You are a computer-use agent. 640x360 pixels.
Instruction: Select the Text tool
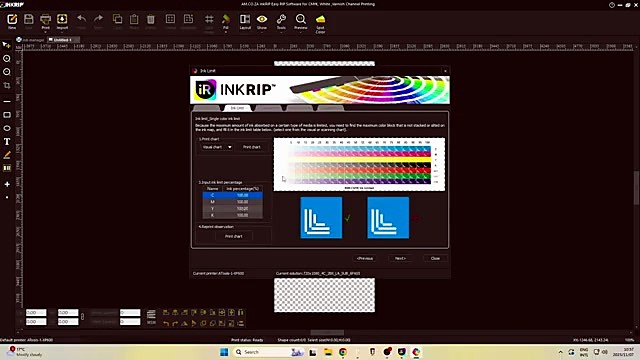pos(7,142)
